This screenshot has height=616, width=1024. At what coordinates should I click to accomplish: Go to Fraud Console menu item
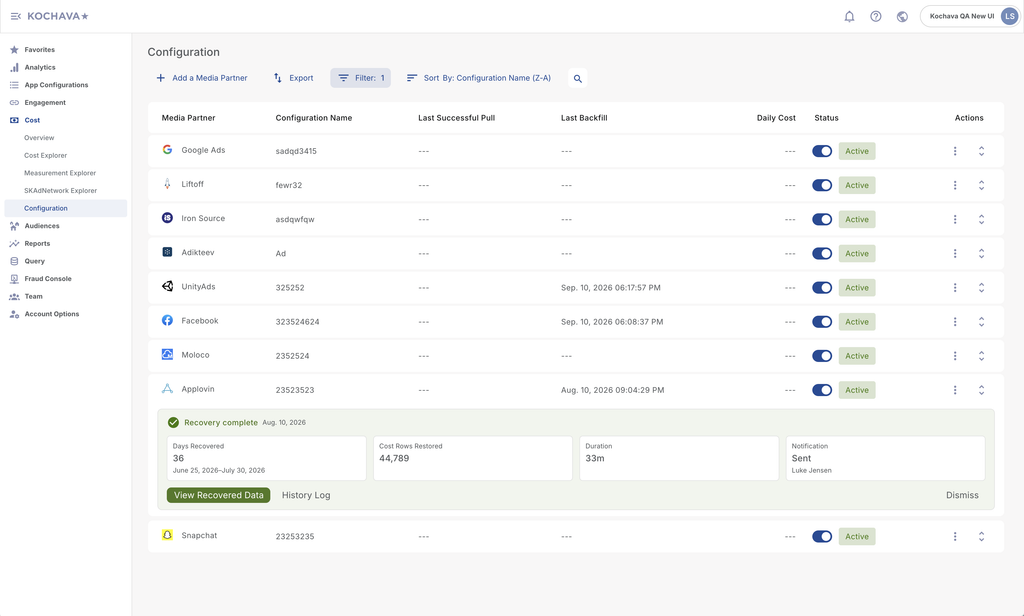[48, 279]
